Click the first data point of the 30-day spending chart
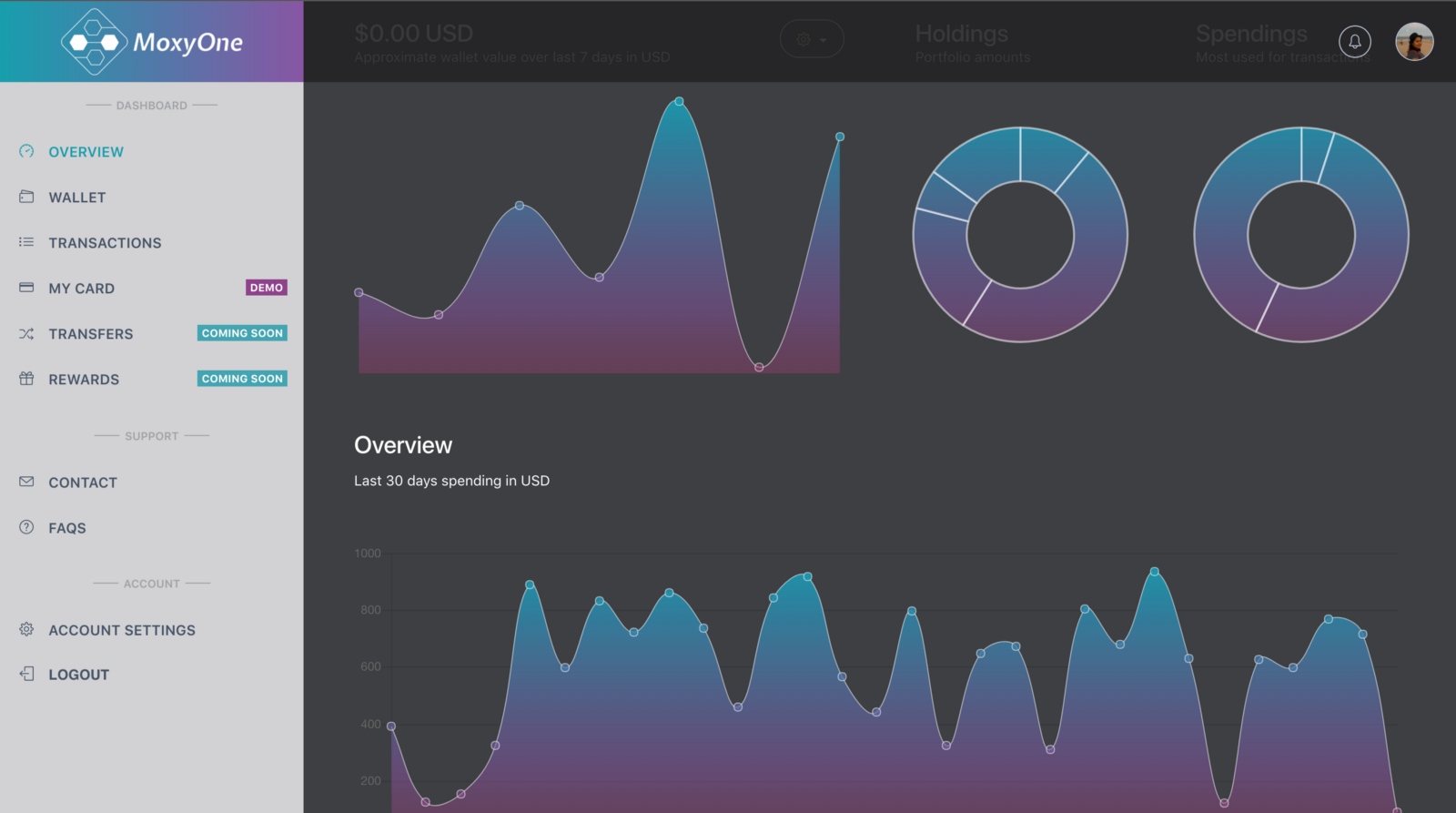This screenshot has width=1456, height=813. (391, 727)
